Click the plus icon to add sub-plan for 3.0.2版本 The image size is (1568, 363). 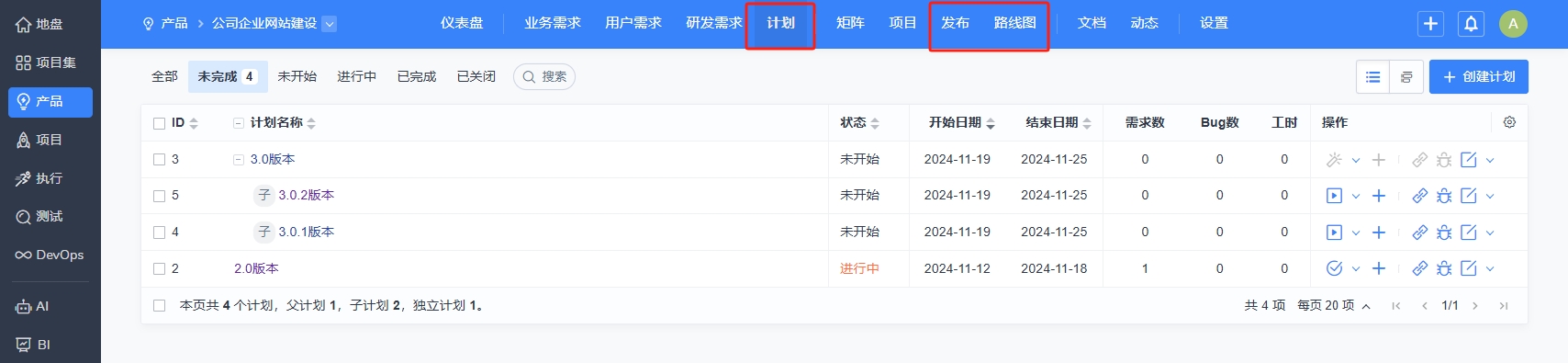pyautogui.click(x=1378, y=196)
